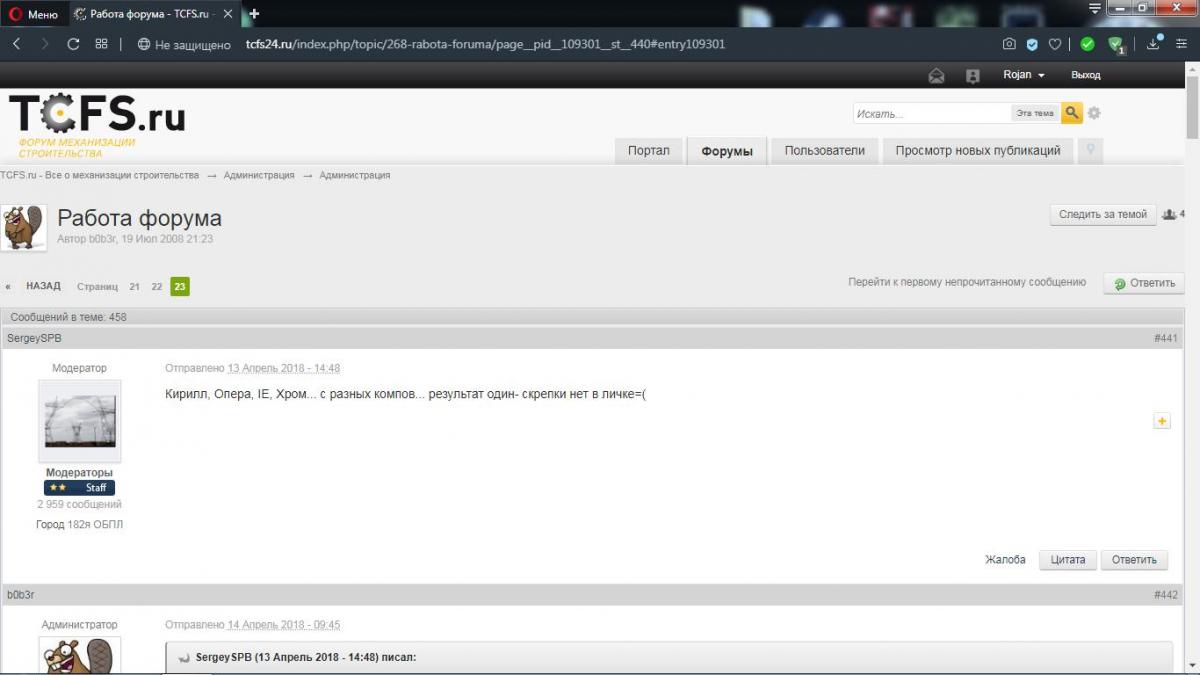Open forum notifications icon next to Rojan
This screenshot has width=1200, height=675.
[972, 75]
